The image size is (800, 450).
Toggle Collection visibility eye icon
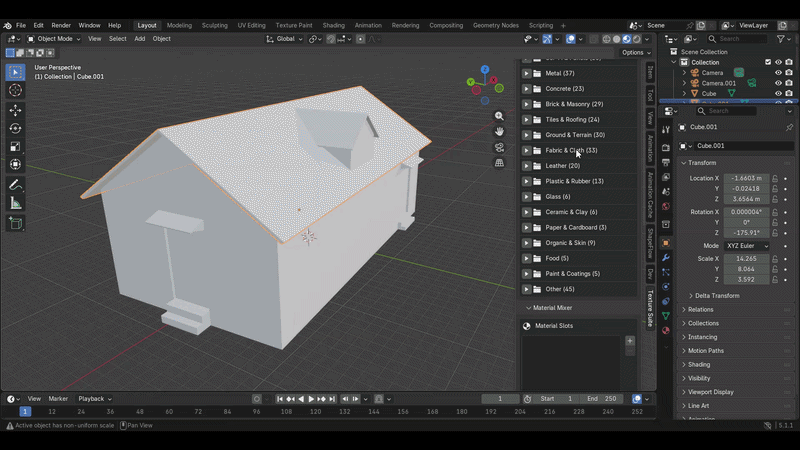coord(778,62)
